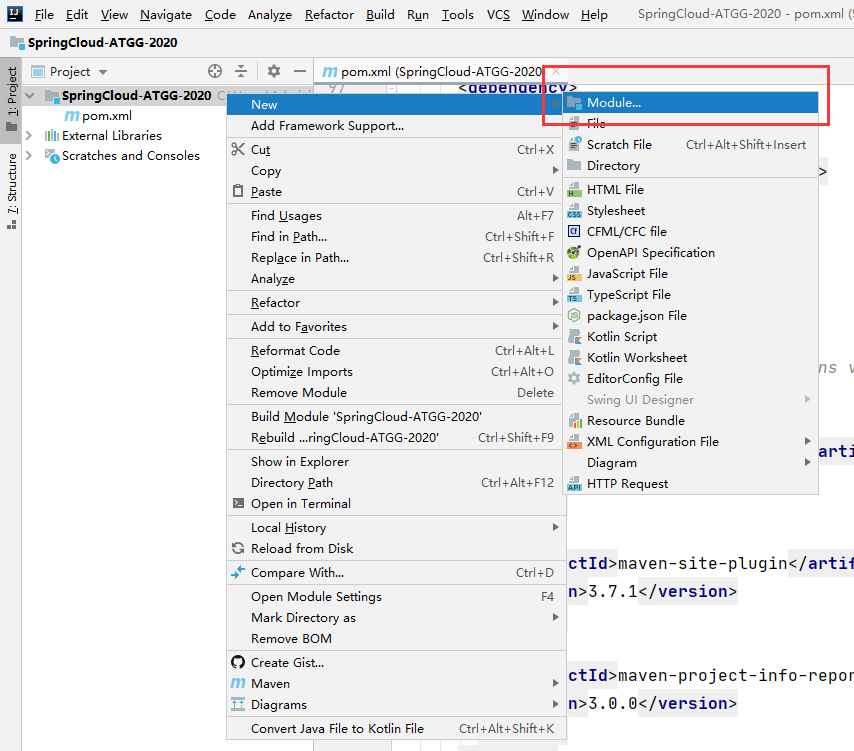Select Reformat Code entry

click(396, 351)
